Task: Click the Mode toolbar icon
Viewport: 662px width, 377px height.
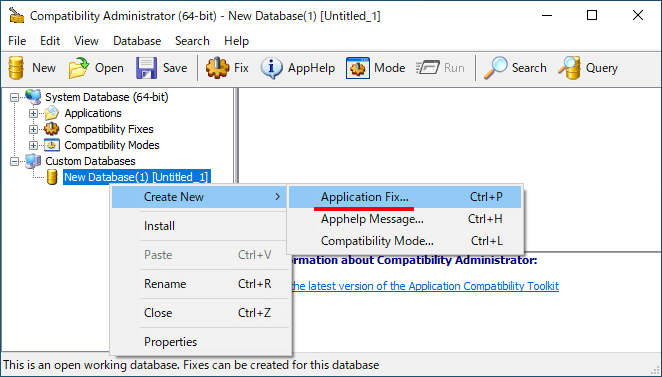Action: [x=358, y=68]
